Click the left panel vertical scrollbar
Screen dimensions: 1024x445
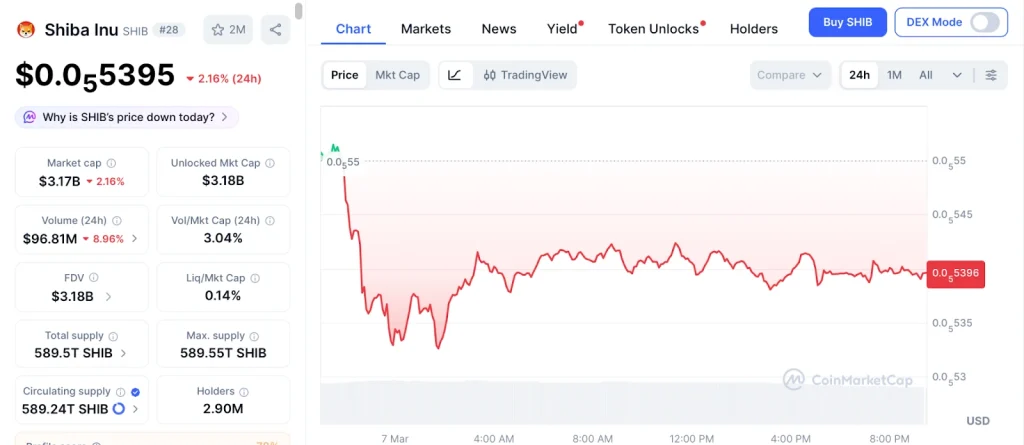coord(300,12)
